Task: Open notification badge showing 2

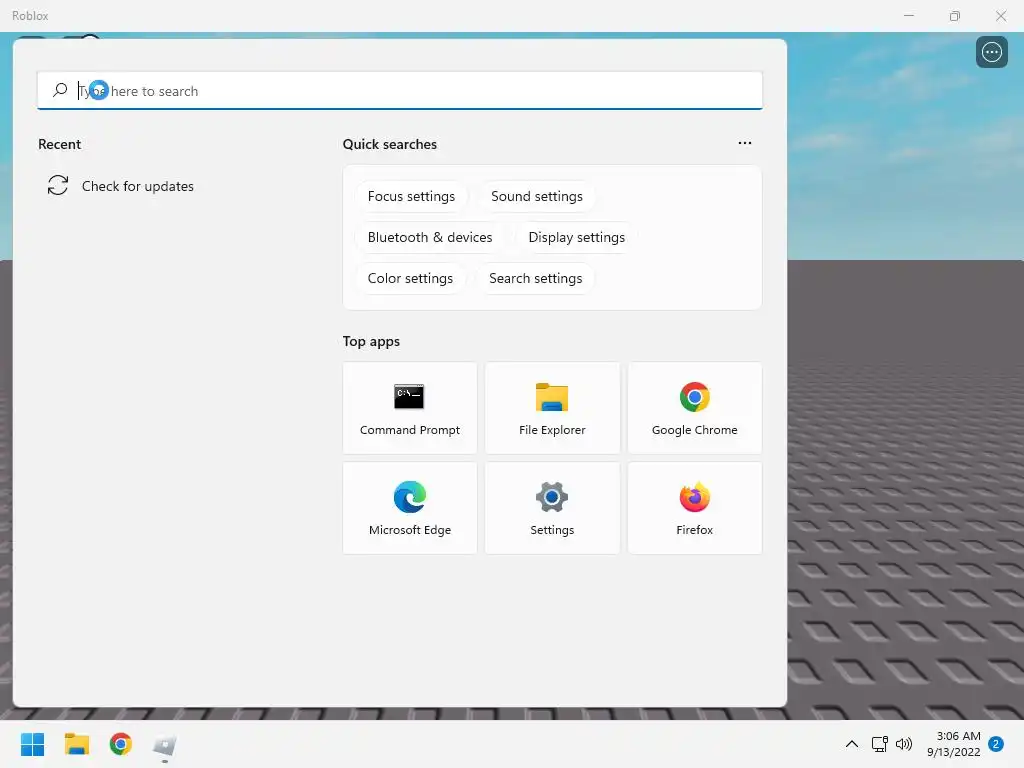Action: 996,744
